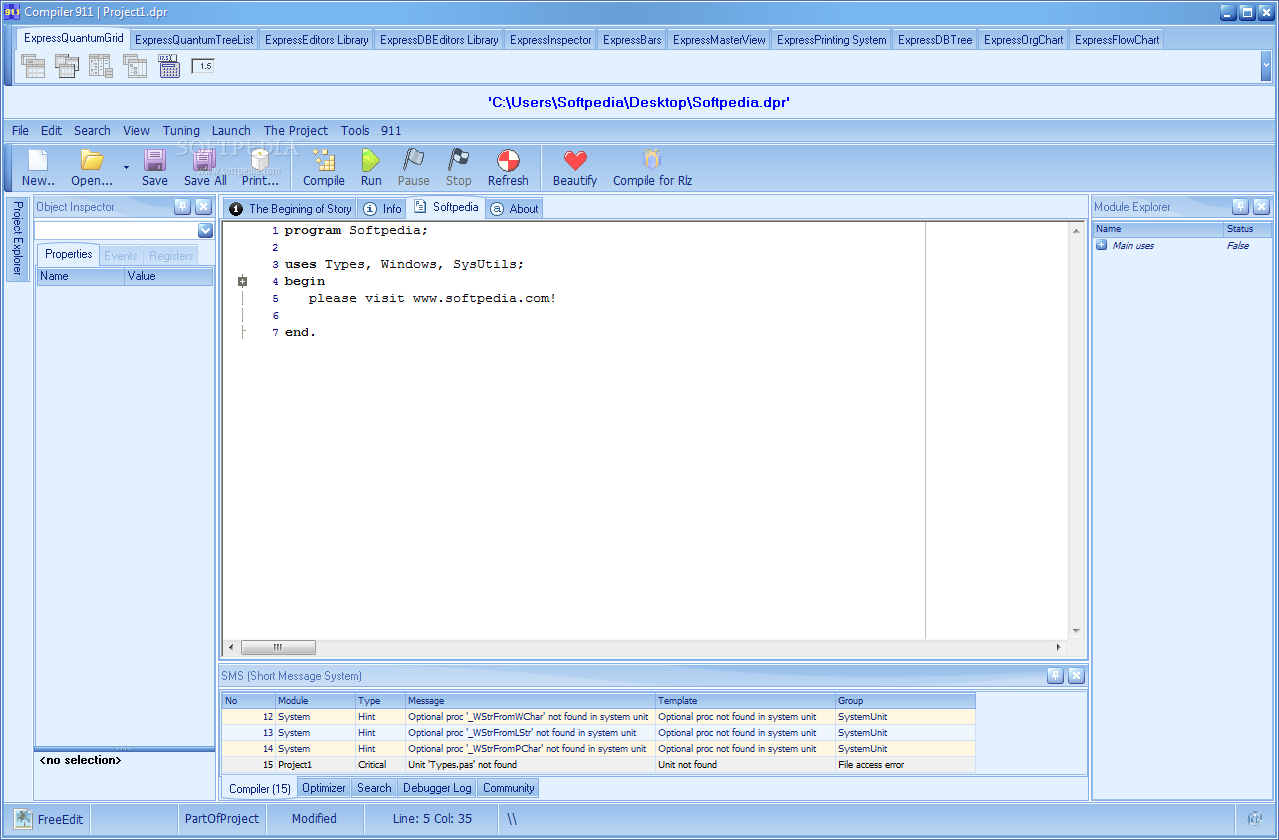Switch to the Community bottom tab
Image resolution: width=1279 pixels, height=840 pixels.
click(508, 788)
